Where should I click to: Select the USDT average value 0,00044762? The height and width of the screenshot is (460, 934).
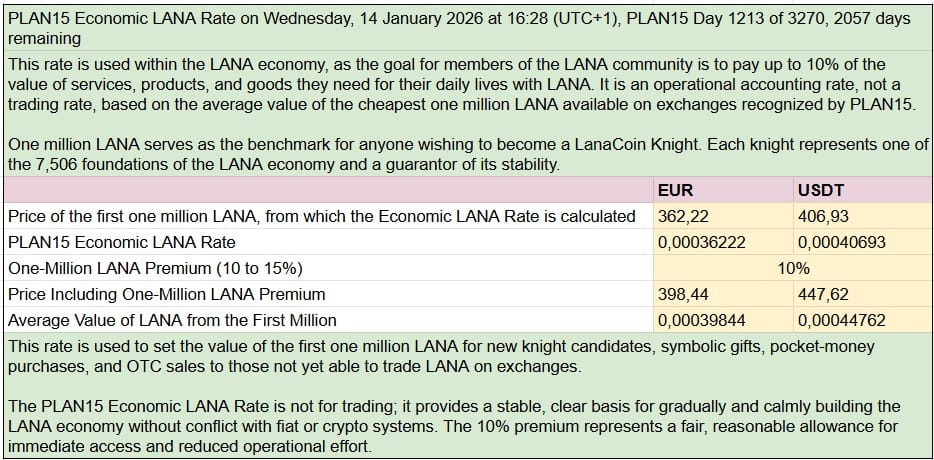[x=862, y=320]
